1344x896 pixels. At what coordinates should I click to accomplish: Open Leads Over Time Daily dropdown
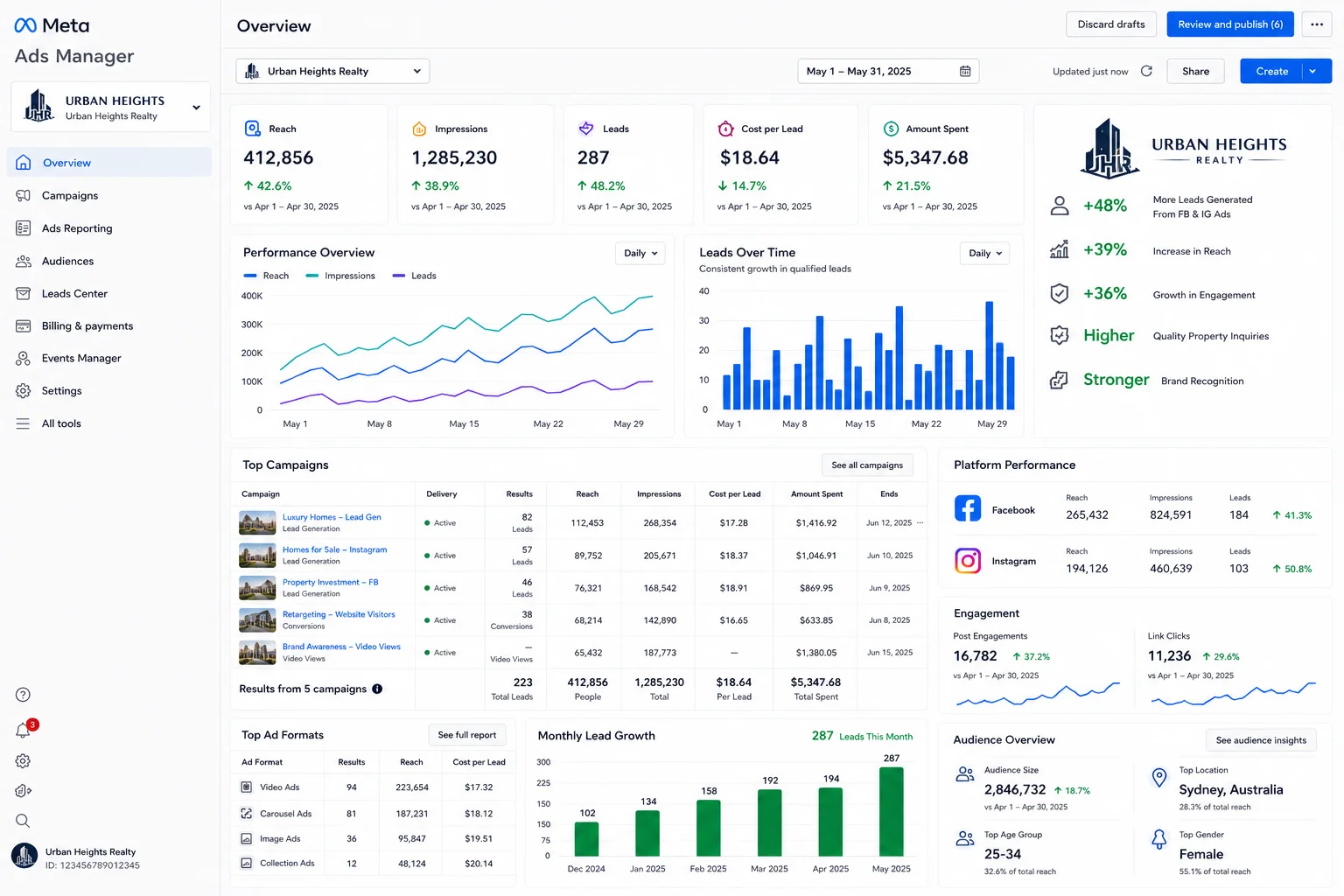(985, 253)
